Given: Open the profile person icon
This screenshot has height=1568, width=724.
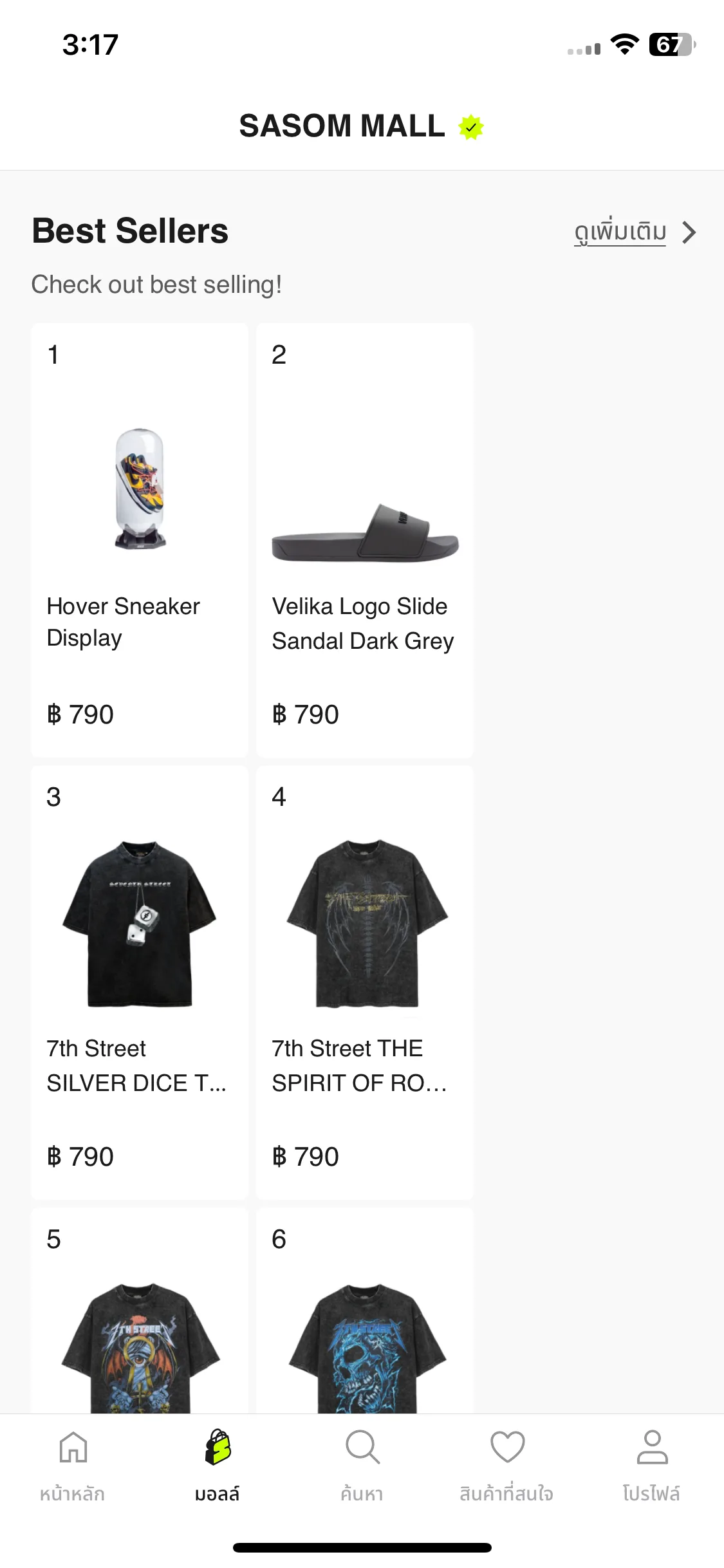Looking at the screenshot, I should [652, 1447].
